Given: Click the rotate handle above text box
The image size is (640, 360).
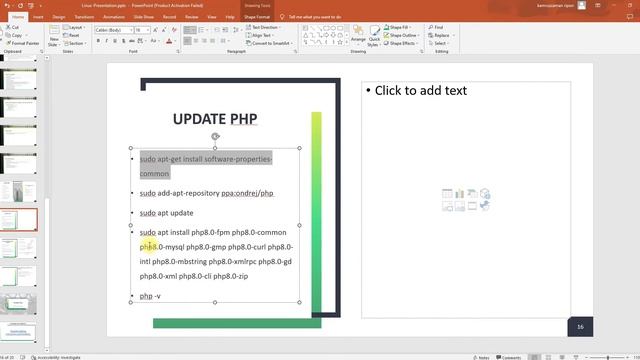Looking at the screenshot, I should [215, 136].
